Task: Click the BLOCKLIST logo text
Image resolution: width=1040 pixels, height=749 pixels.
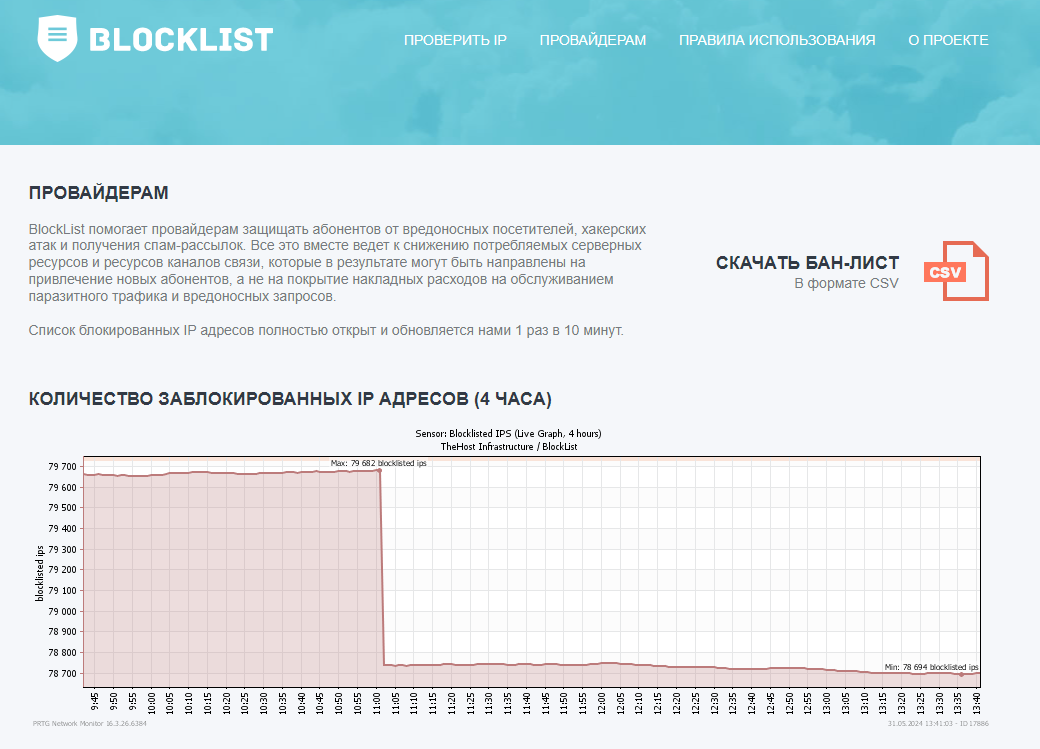Action: pyautogui.click(x=181, y=40)
